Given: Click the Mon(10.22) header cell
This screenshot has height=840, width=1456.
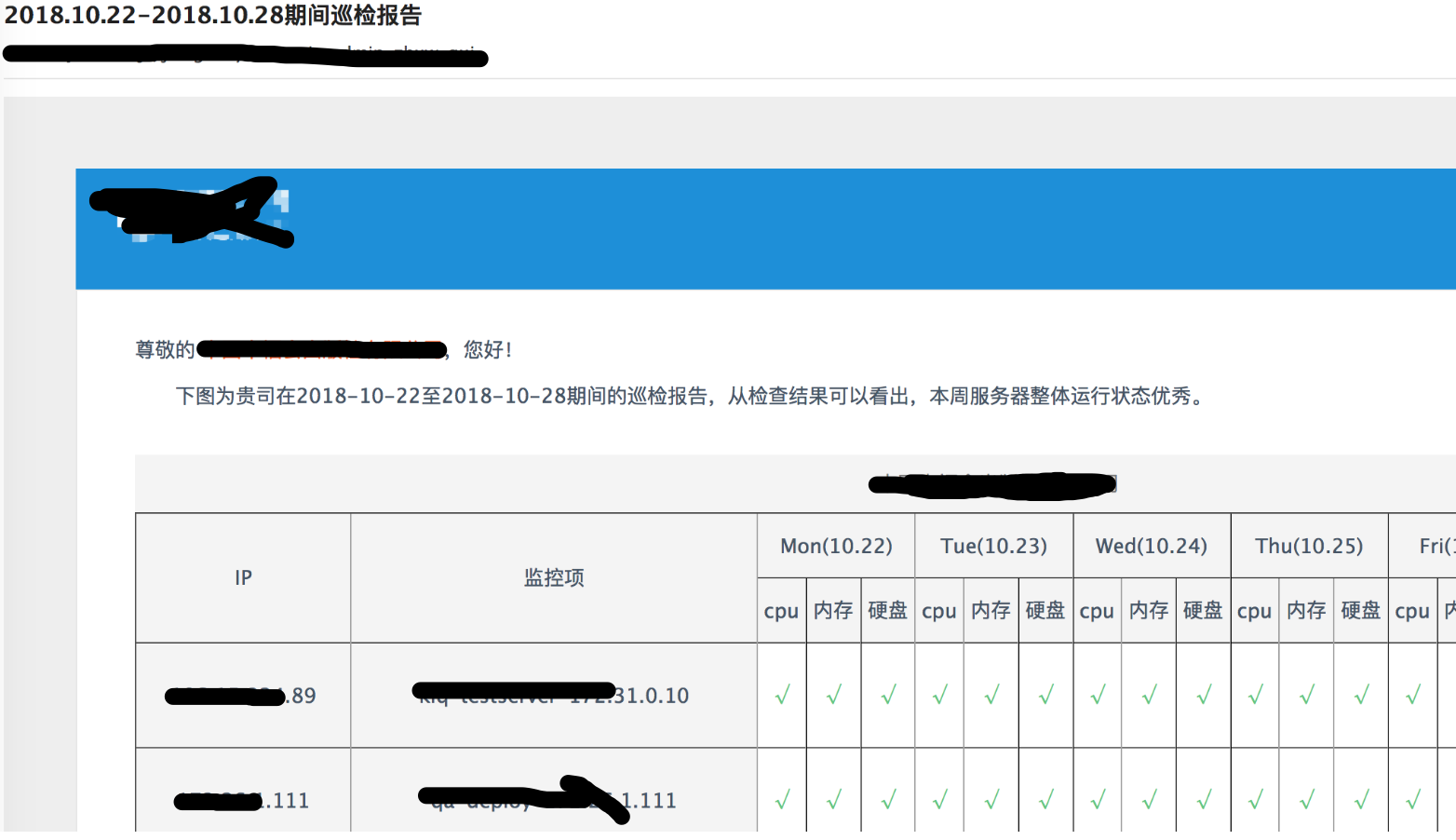Looking at the screenshot, I should (836, 546).
